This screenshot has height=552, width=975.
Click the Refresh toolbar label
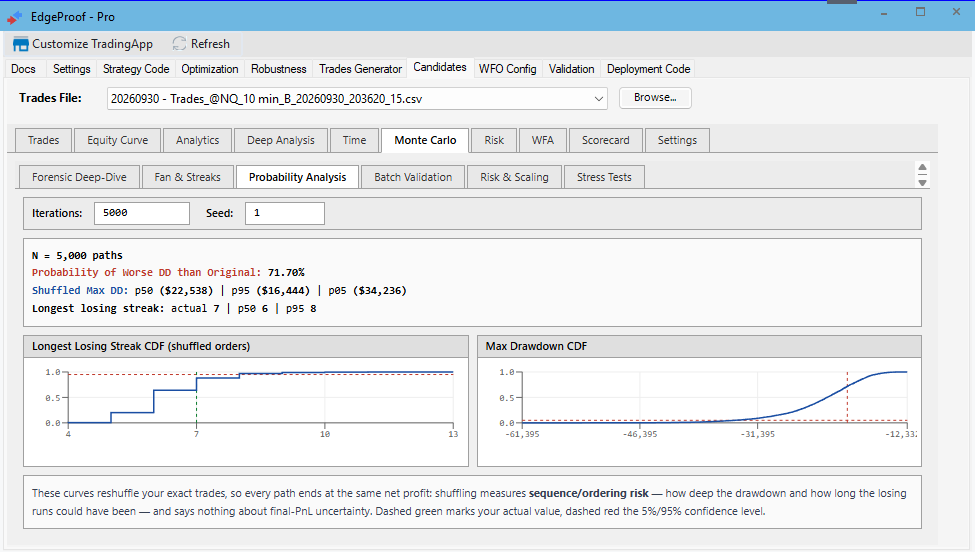210,44
